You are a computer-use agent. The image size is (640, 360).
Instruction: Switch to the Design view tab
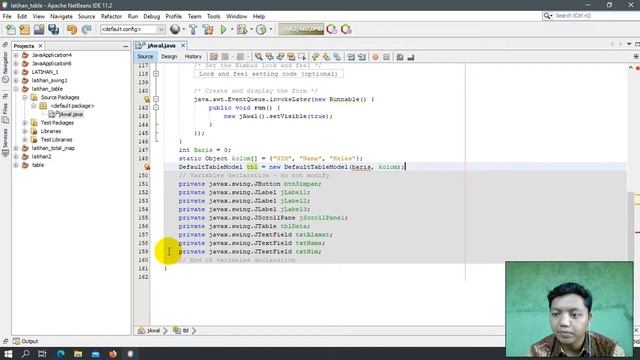click(169, 57)
